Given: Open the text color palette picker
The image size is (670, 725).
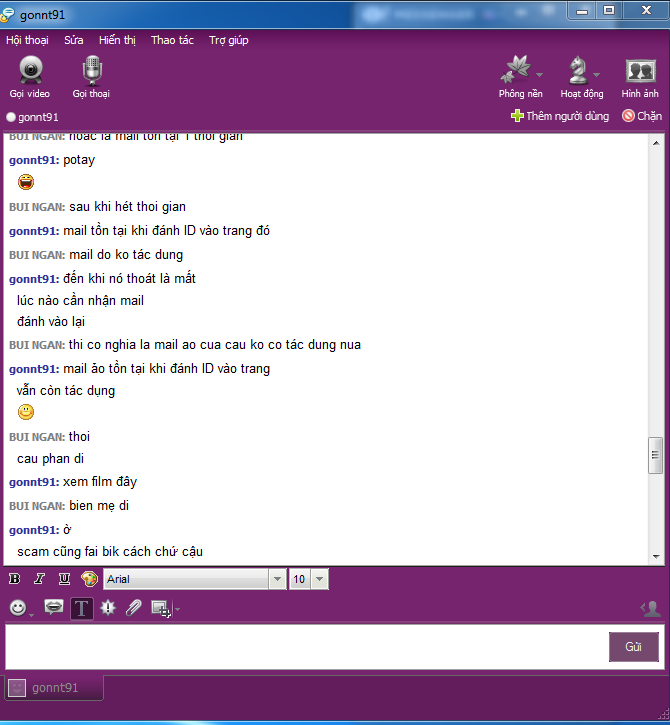Looking at the screenshot, I should (89, 578).
